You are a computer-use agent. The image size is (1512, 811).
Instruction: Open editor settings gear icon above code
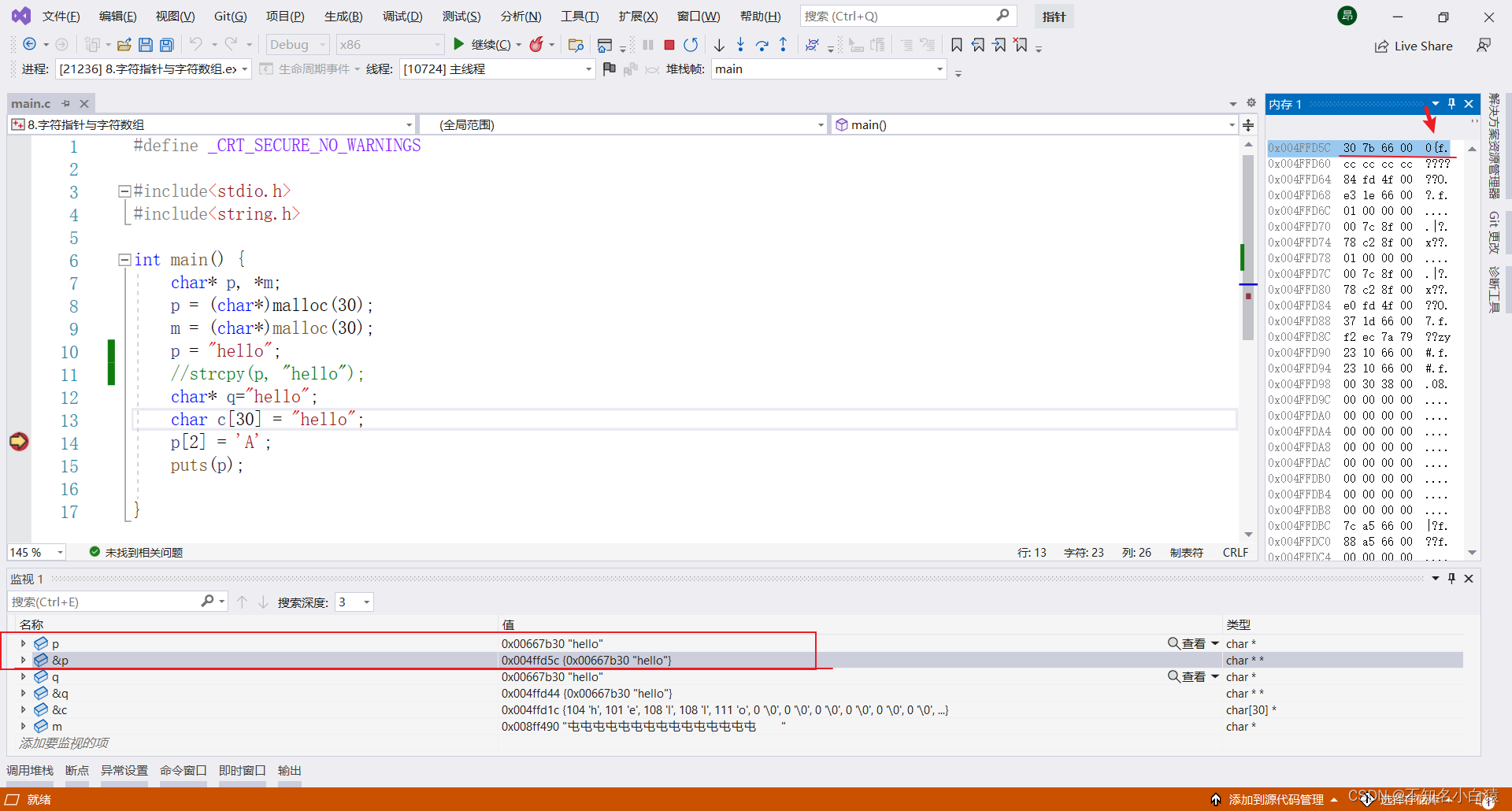point(1251,103)
